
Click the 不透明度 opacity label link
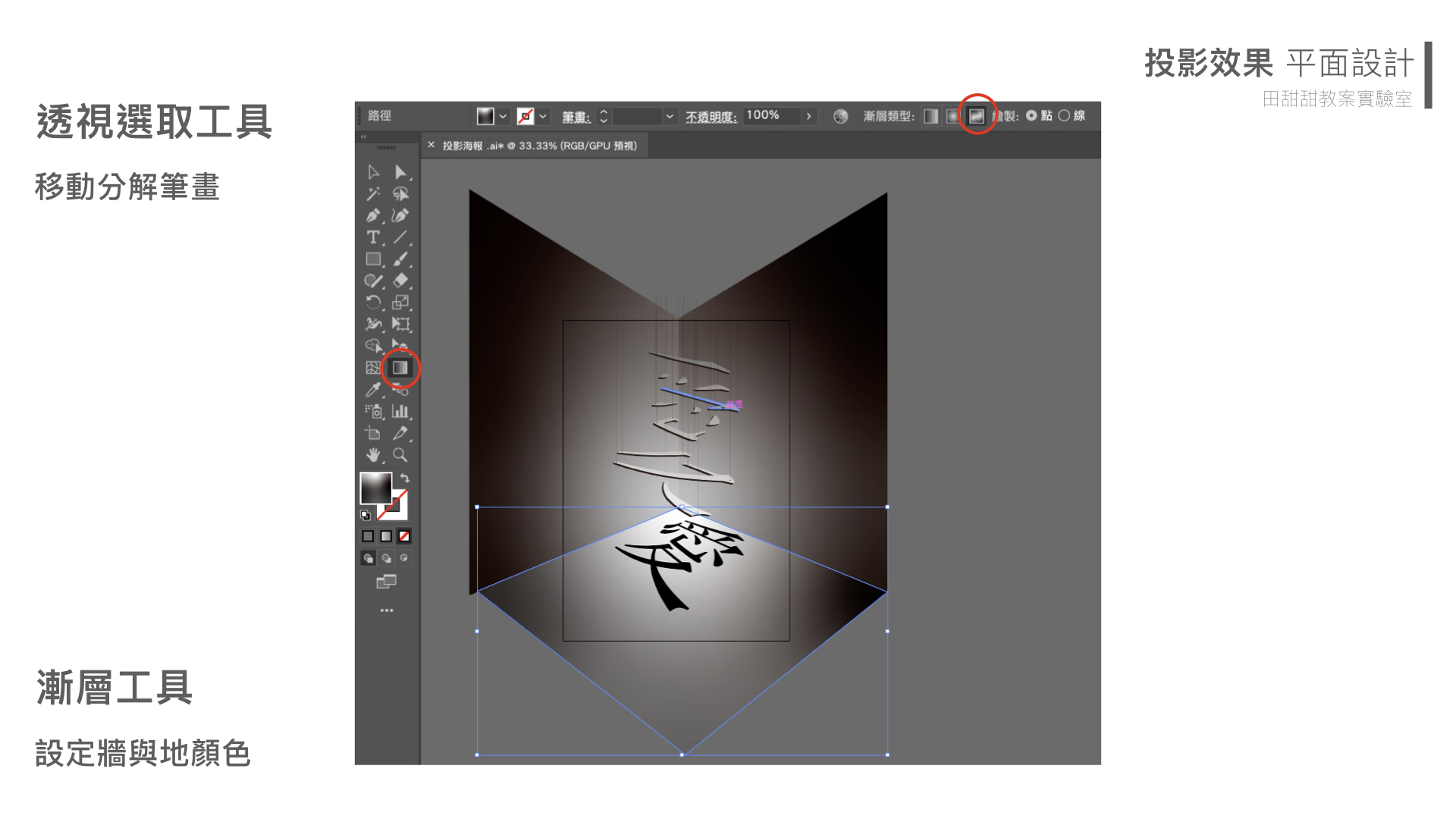[711, 117]
